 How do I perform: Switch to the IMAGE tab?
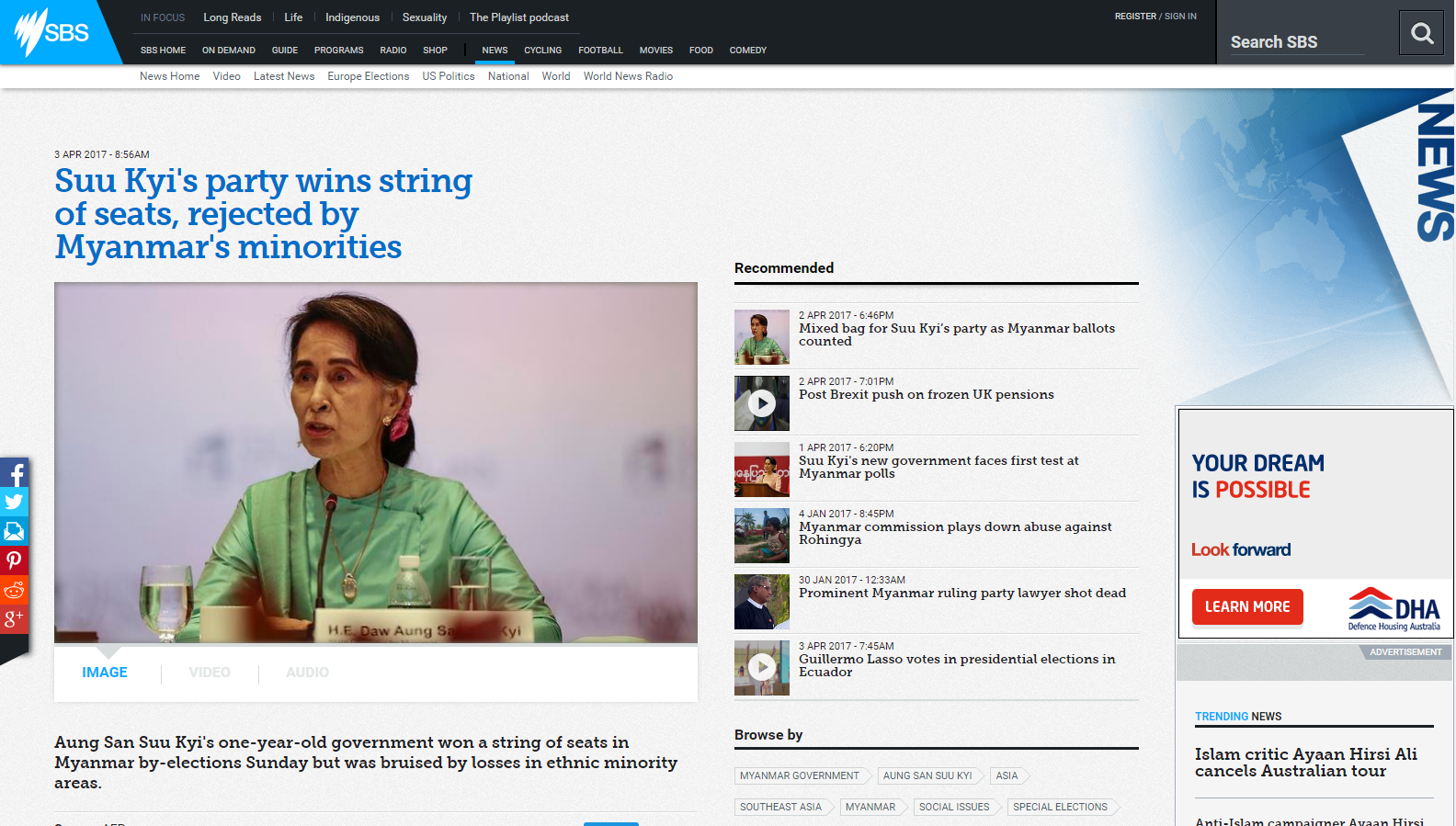pos(105,673)
